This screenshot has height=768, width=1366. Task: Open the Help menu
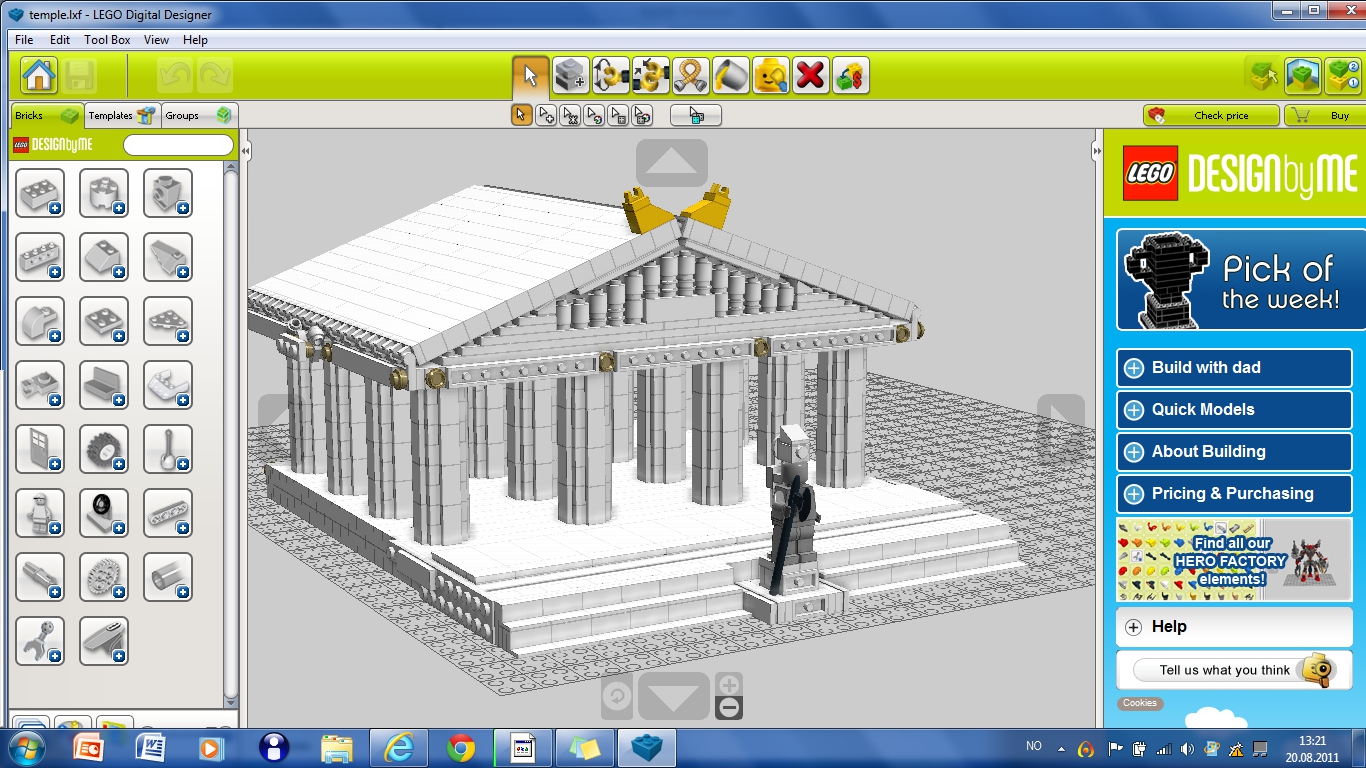(x=195, y=40)
